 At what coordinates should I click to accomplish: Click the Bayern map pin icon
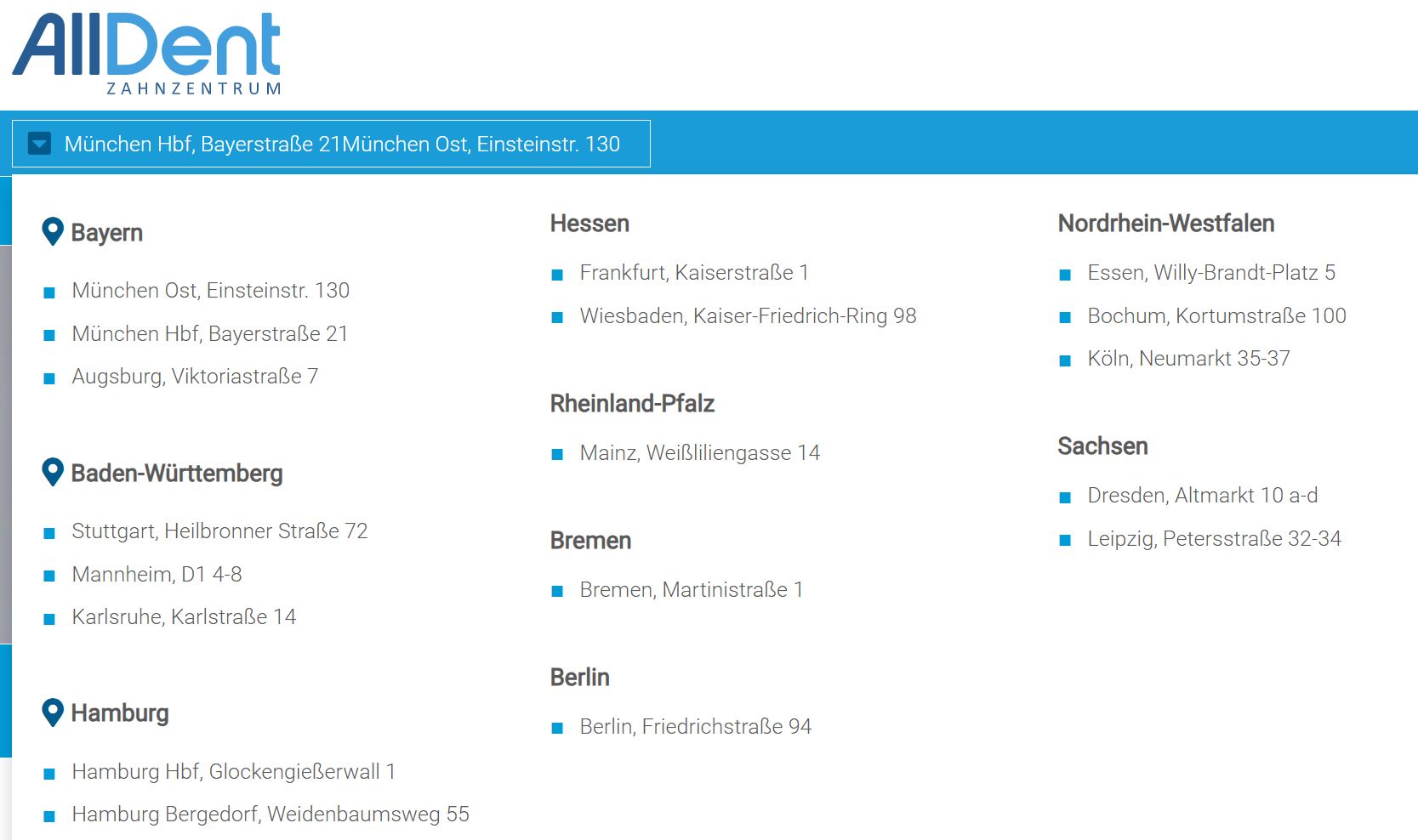click(x=53, y=231)
